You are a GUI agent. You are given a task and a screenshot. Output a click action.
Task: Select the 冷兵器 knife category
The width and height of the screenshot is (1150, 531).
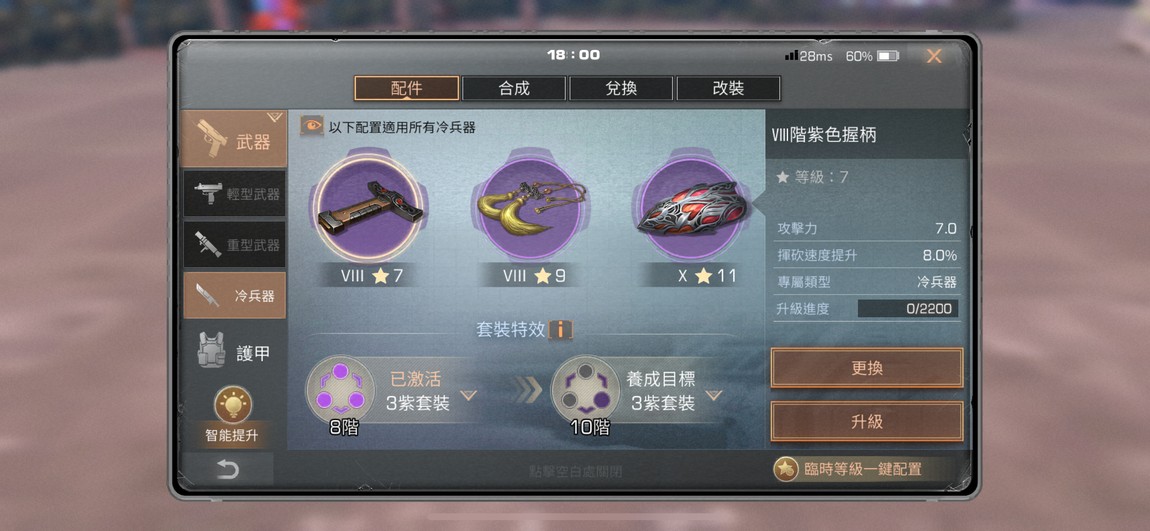coord(234,295)
